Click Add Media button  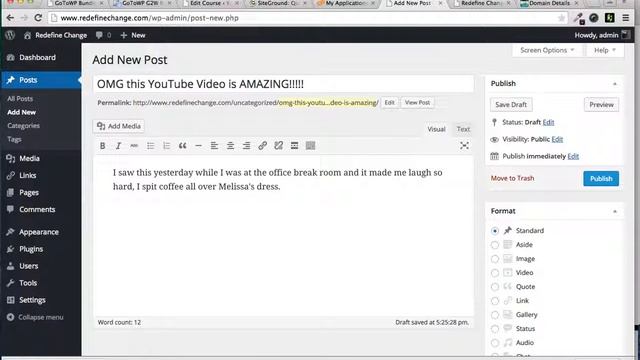(x=119, y=126)
